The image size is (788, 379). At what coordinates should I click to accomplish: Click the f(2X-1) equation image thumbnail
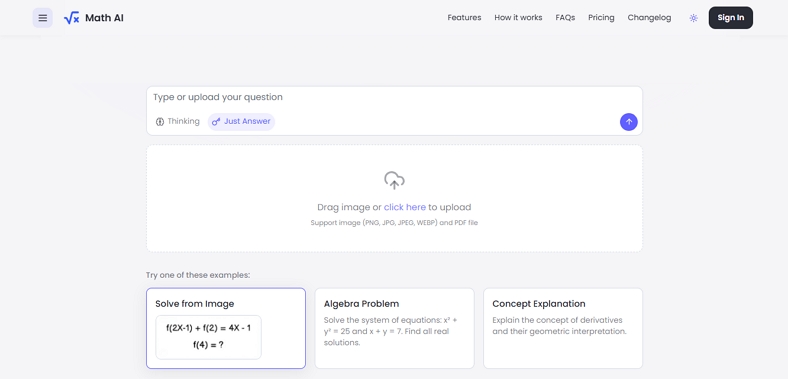(x=209, y=337)
